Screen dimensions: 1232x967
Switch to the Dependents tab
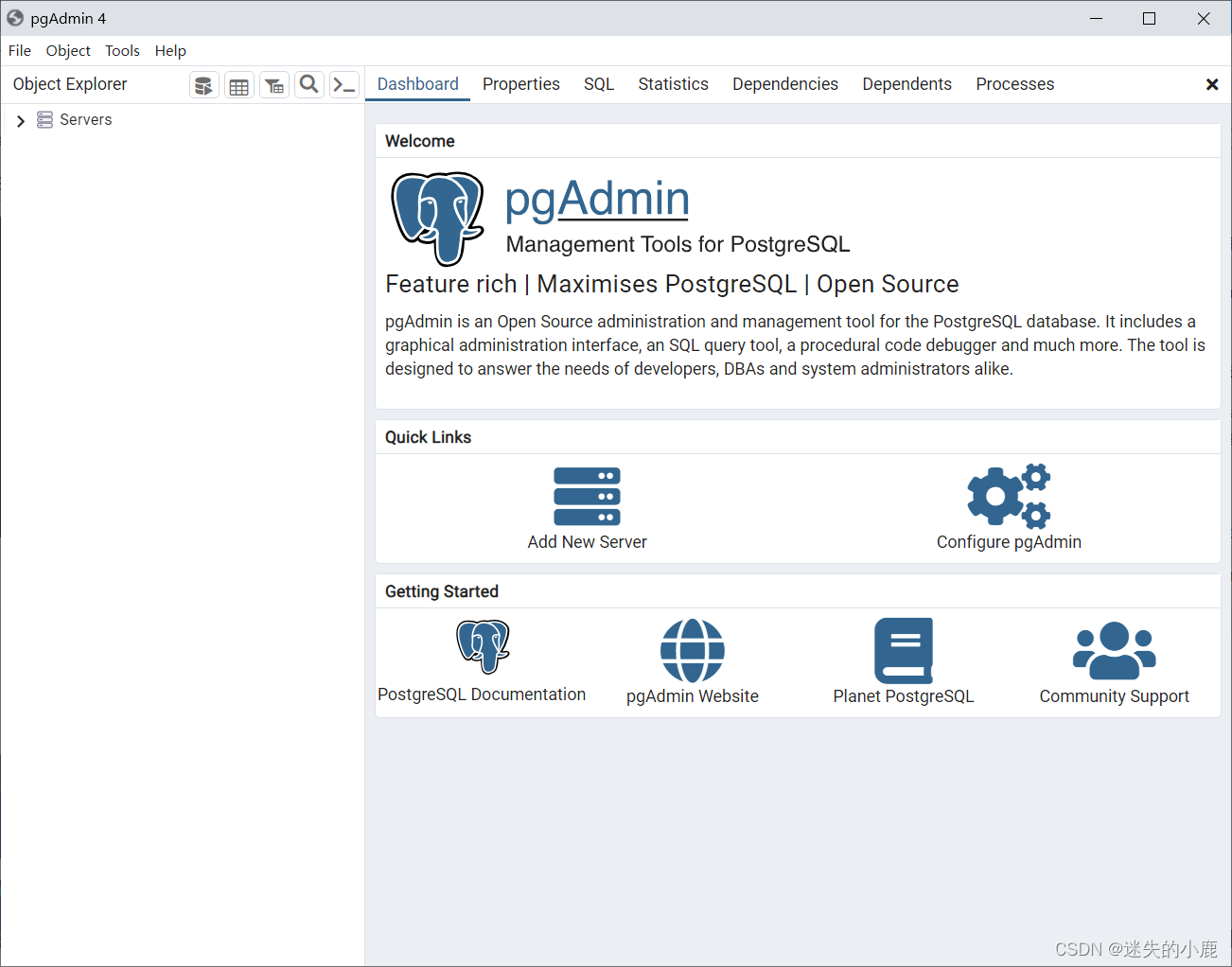906,84
